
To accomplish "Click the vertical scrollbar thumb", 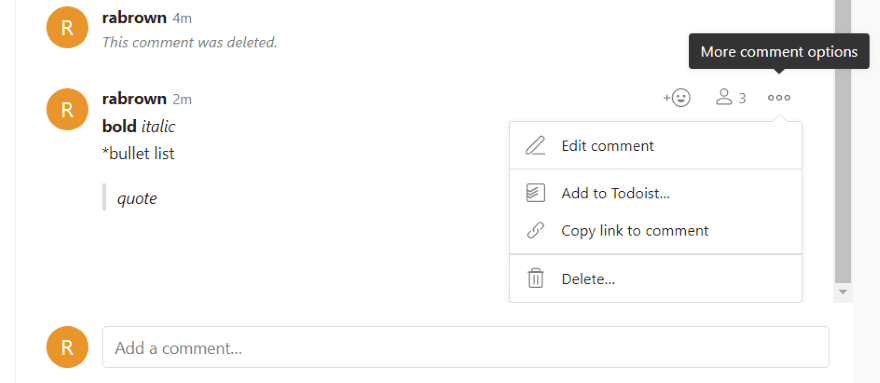I will click(842, 142).
